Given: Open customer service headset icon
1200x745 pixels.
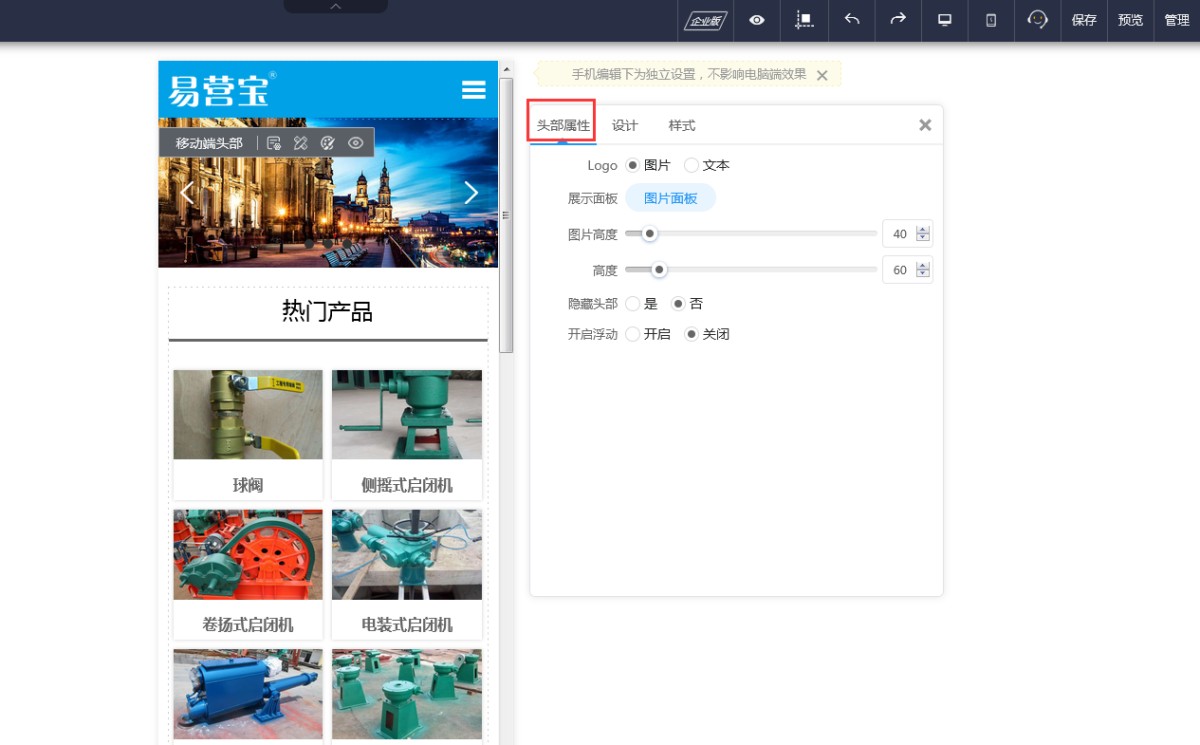Looking at the screenshot, I should pyautogui.click(x=1037, y=20).
